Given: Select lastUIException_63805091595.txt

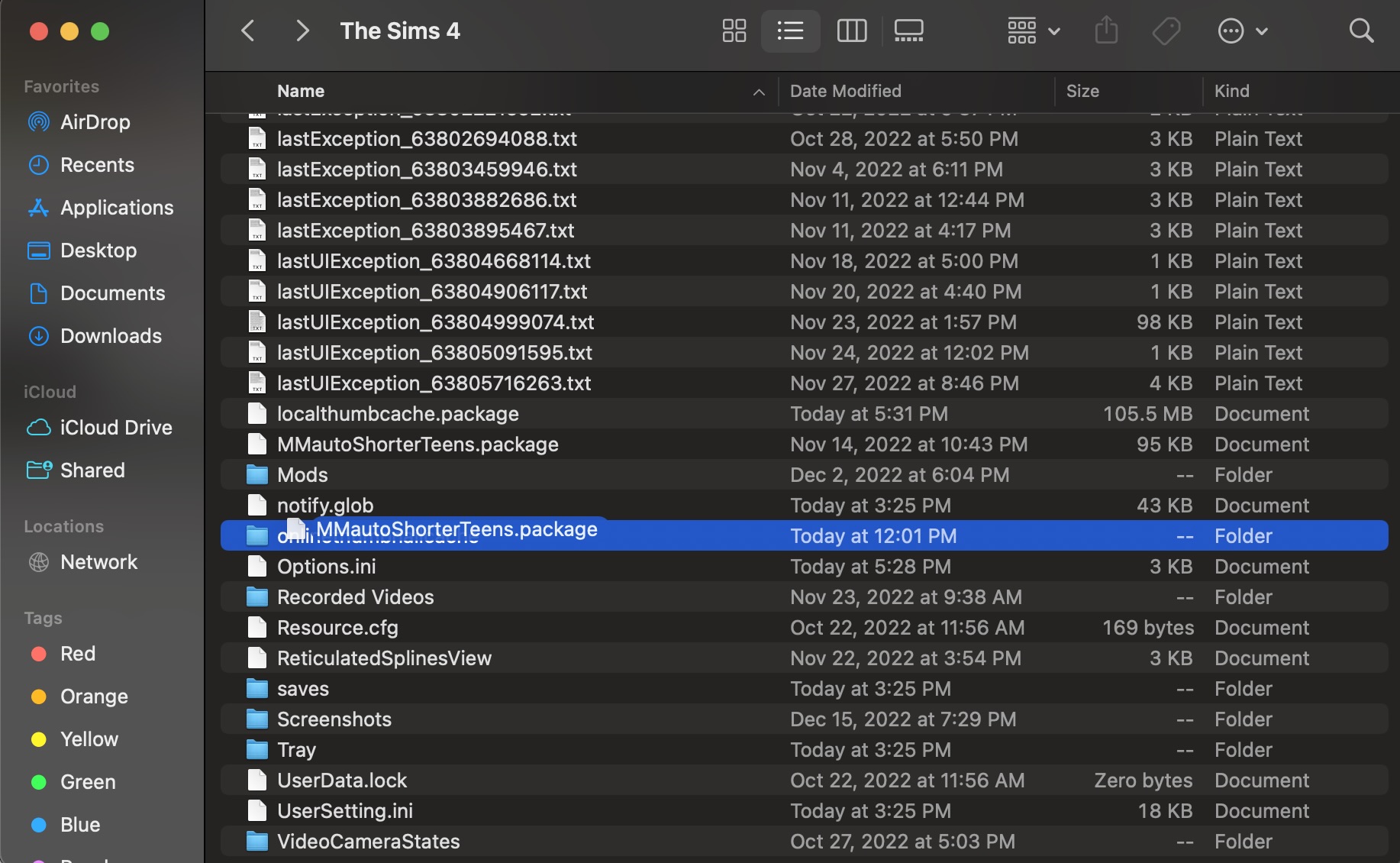Looking at the screenshot, I should point(804,353).
